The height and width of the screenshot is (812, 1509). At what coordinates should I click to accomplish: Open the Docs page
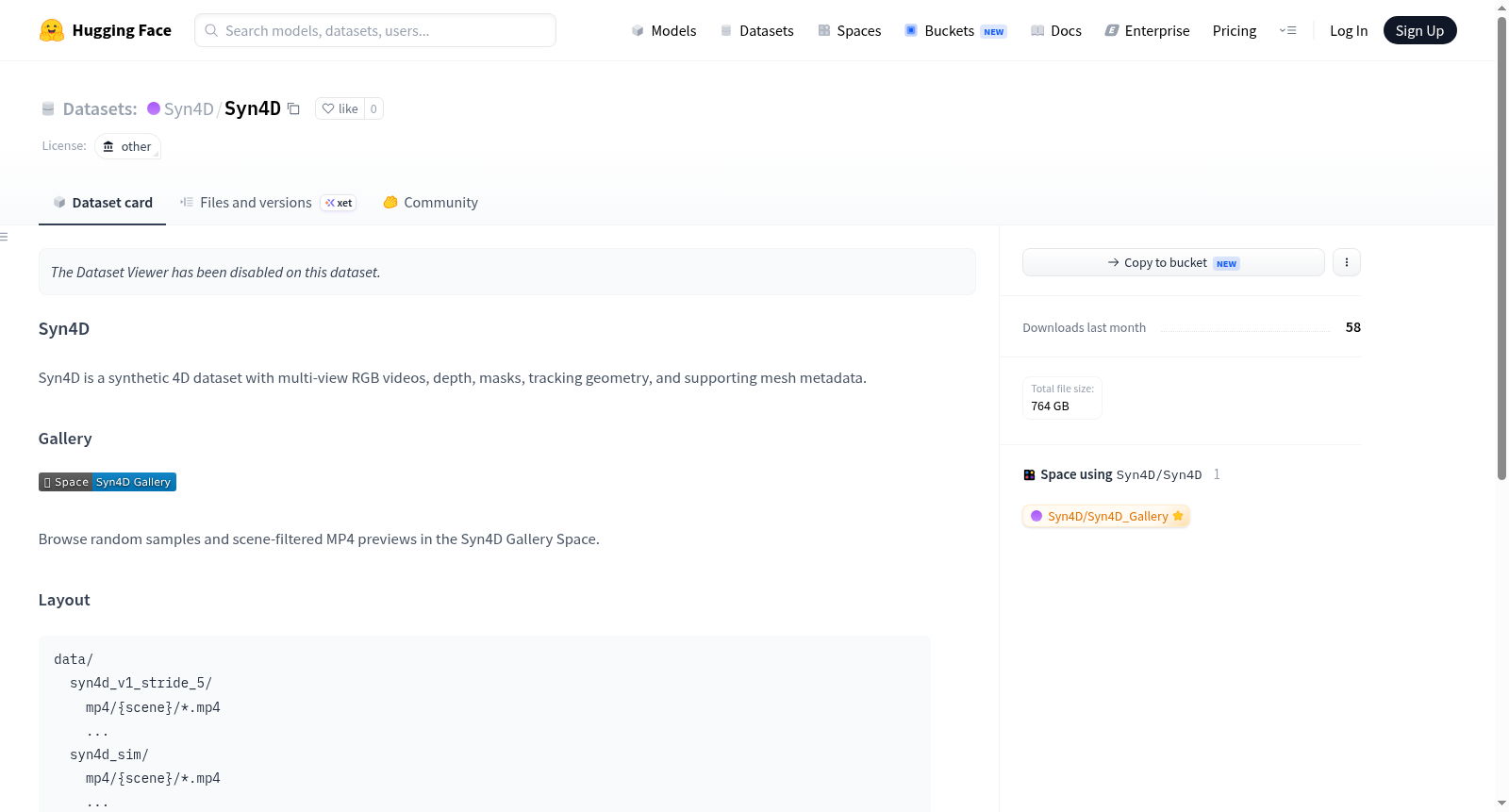point(1056,30)
